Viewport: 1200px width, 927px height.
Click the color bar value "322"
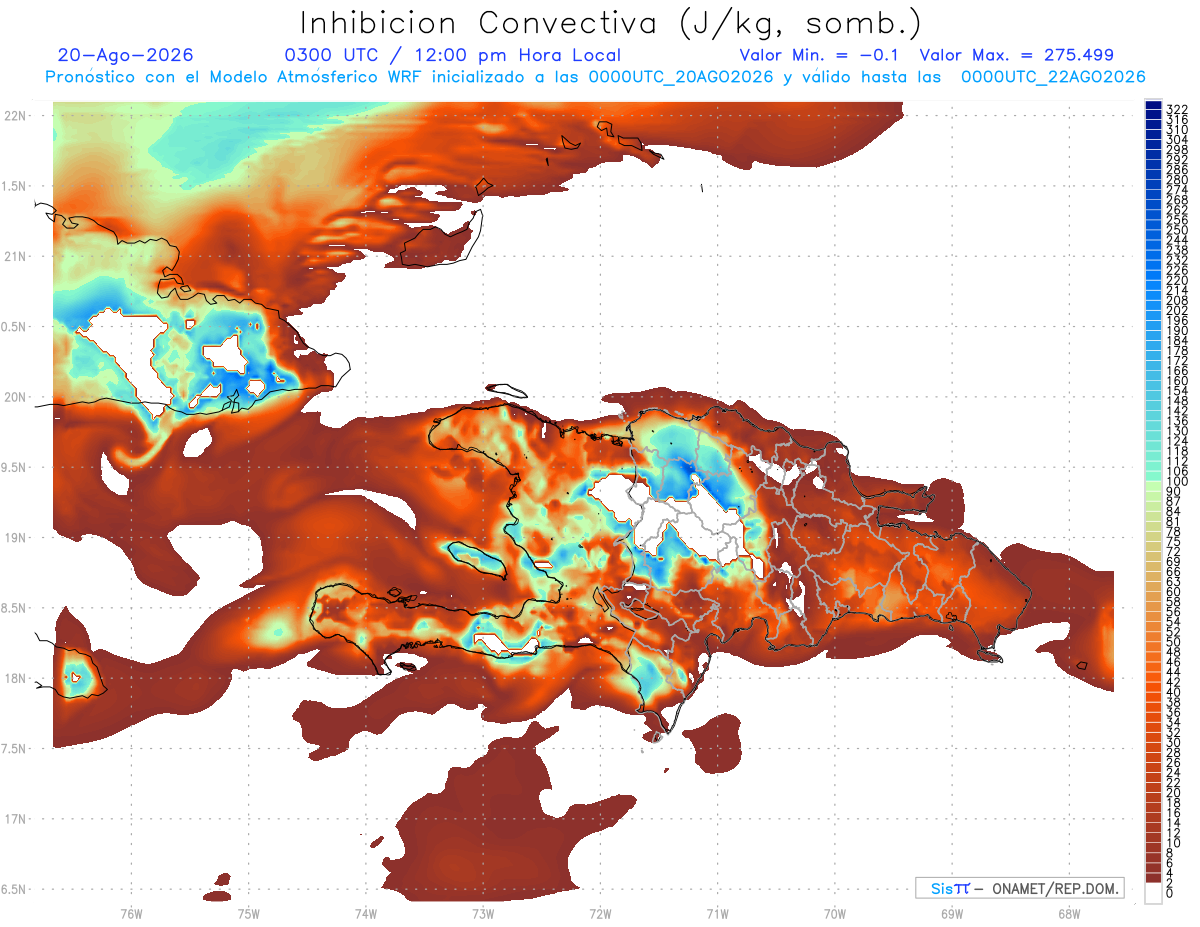point(1177,109)
